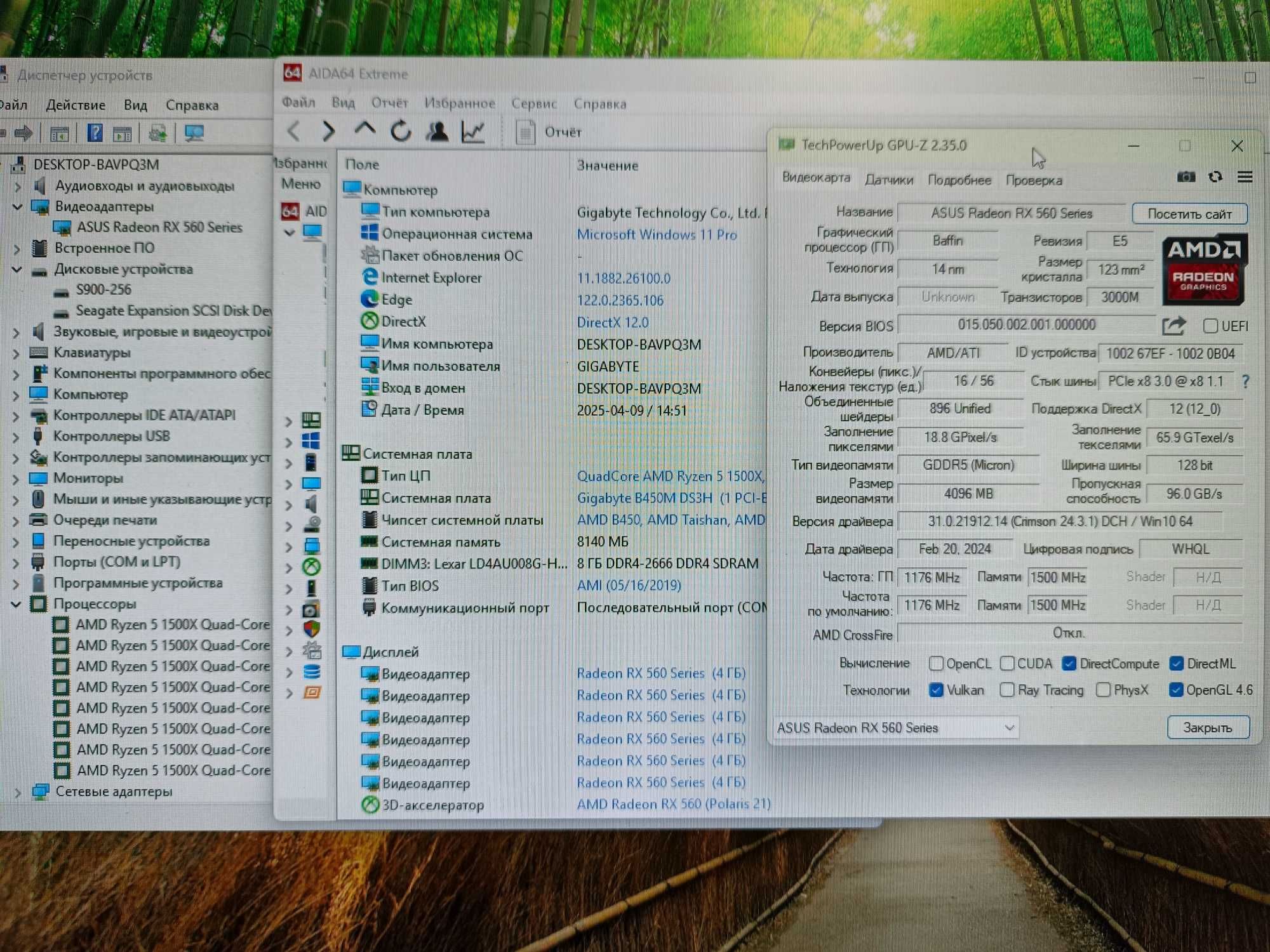Open the AIDA64 Сервис menu

point(534,103)
